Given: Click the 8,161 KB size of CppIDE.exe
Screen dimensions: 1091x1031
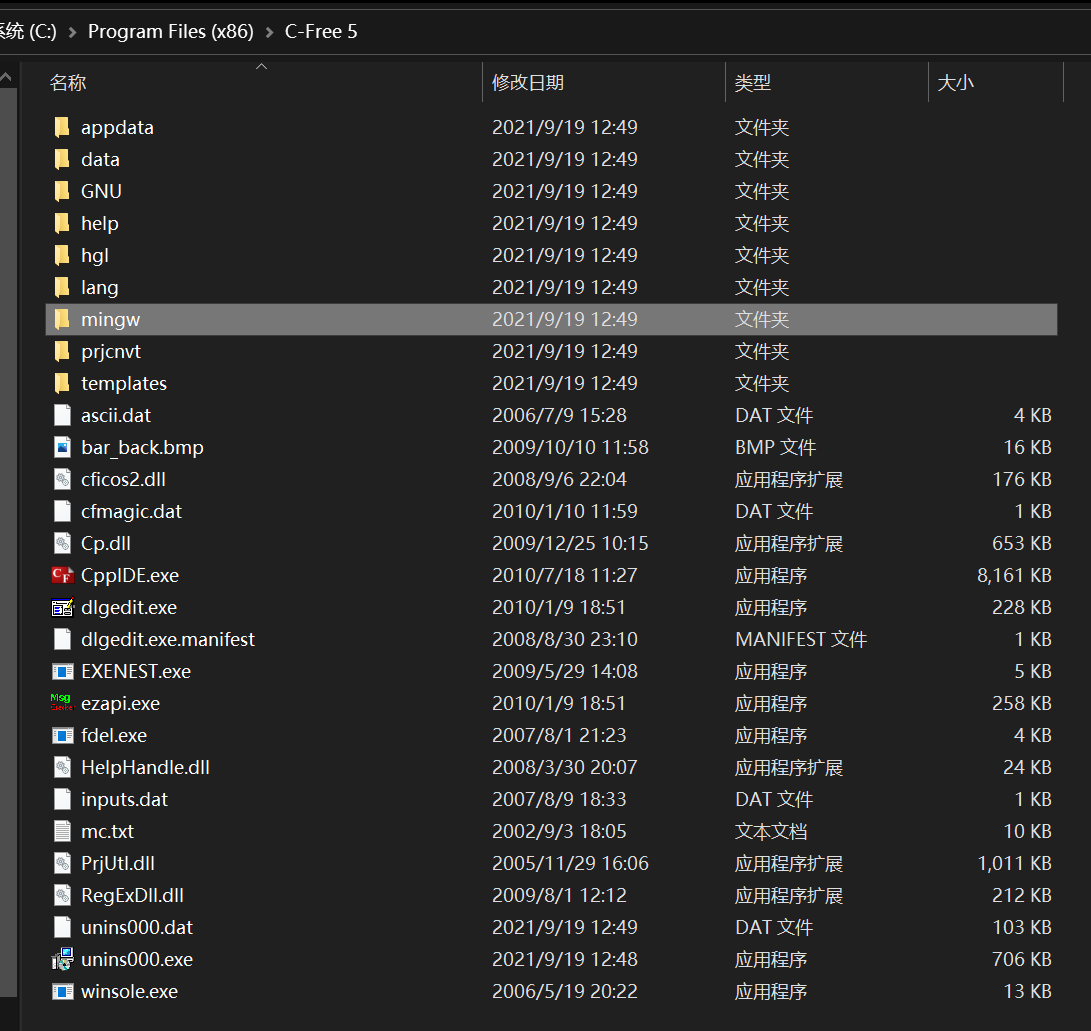Looking at the screenshot, I should point(1014,575).
